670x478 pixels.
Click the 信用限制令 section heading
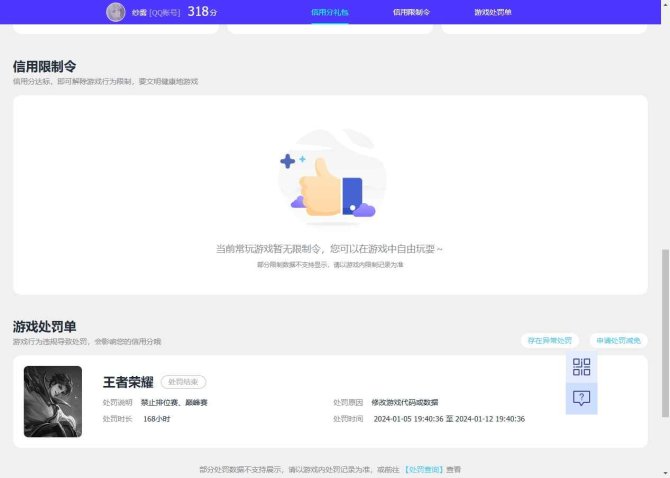(44, 67)
